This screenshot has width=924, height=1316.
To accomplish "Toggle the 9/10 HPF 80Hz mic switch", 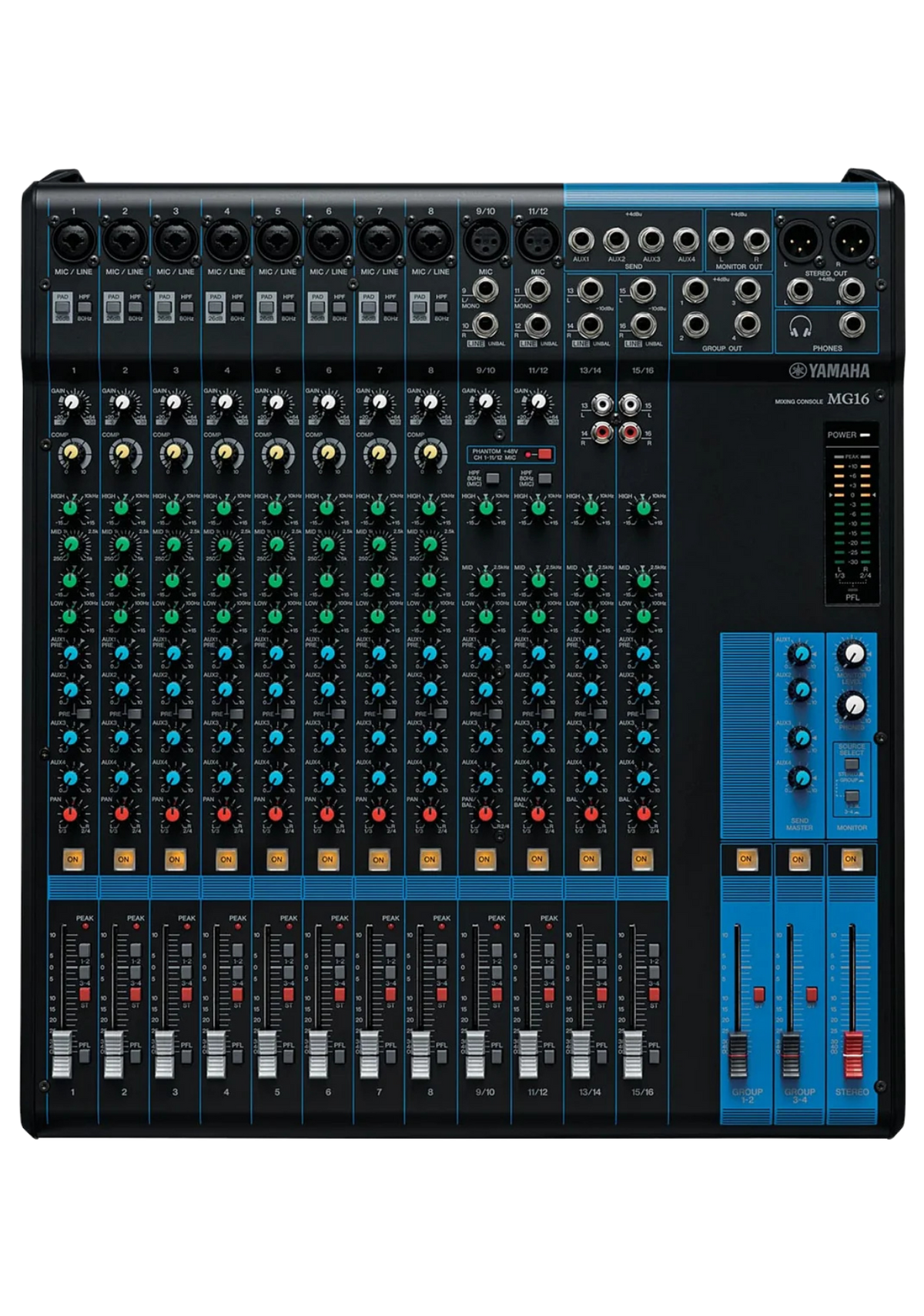I will point(493,478).
